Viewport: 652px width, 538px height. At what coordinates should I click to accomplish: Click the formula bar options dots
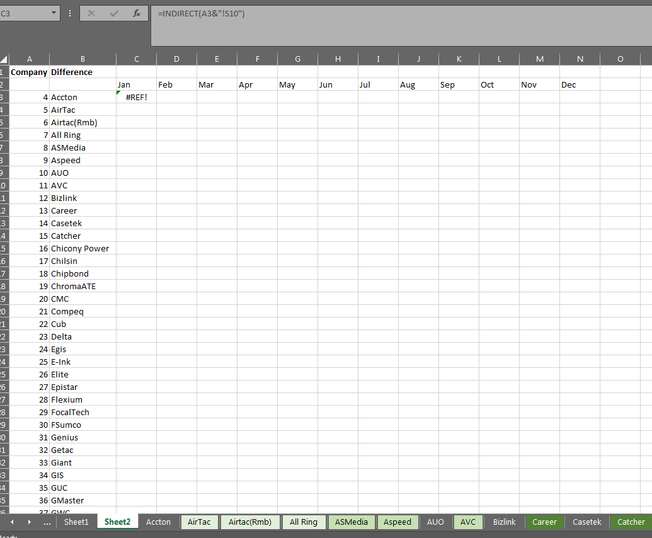click(70, 13)
